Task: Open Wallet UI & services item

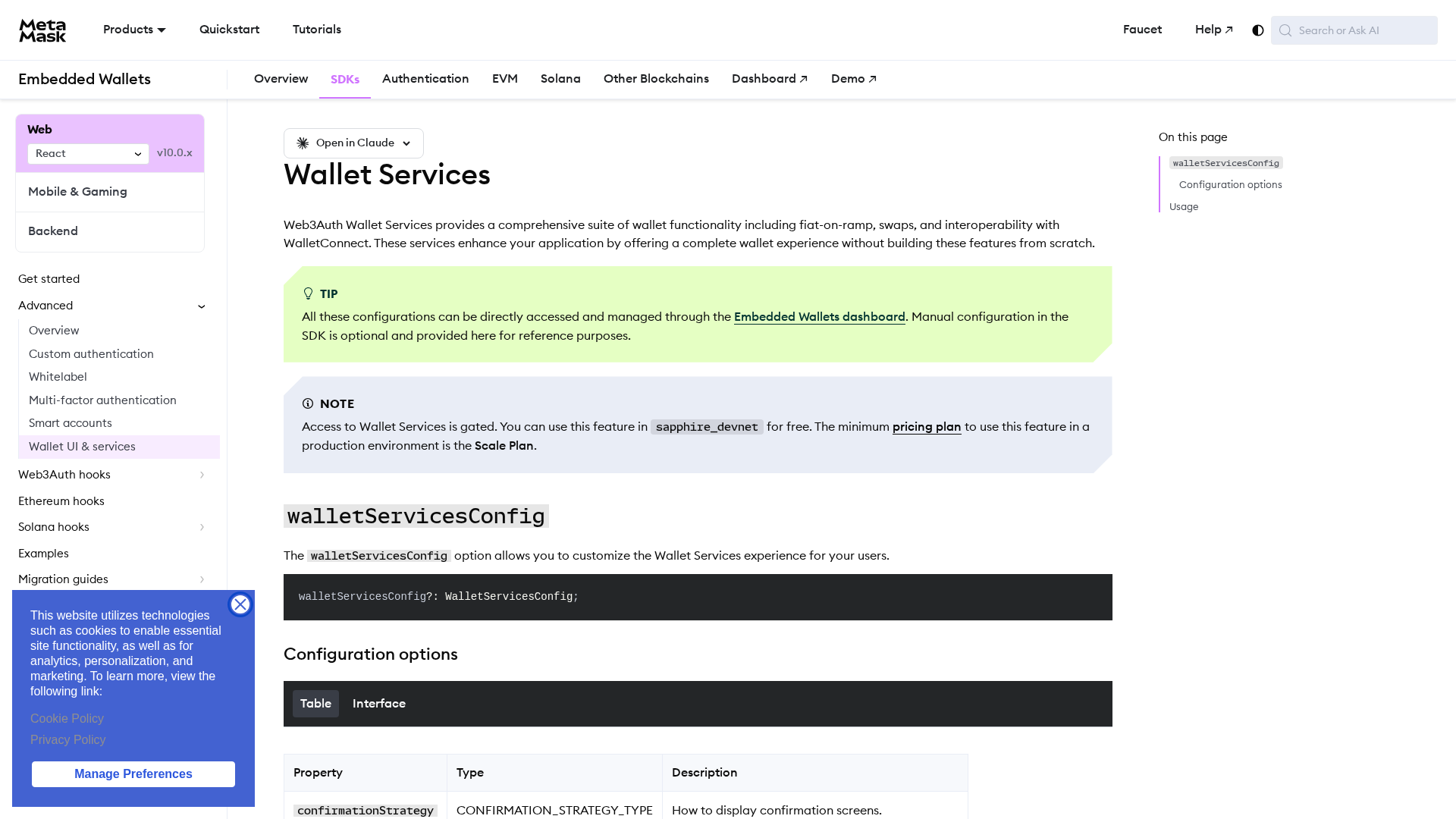Action: [x=119, y=447]
